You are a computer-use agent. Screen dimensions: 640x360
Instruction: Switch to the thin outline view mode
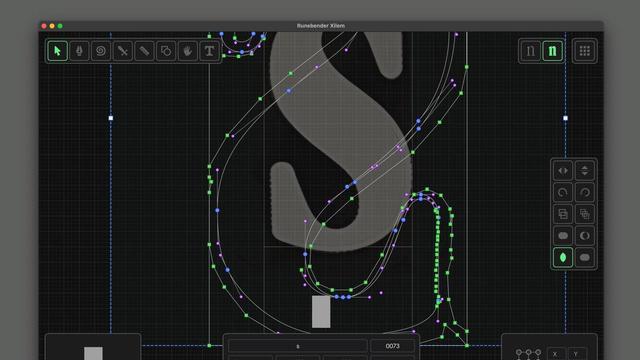pos(531,51)
